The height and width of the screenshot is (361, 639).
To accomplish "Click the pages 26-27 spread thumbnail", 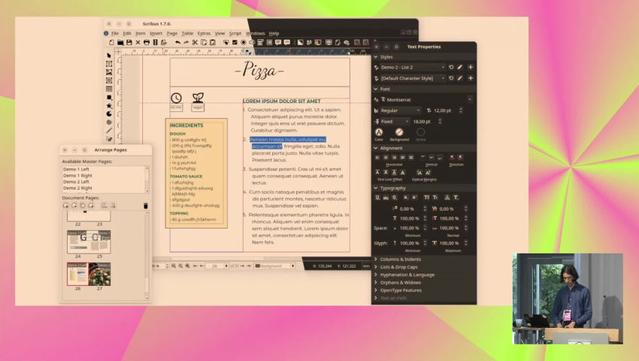I will coord(88,274).
